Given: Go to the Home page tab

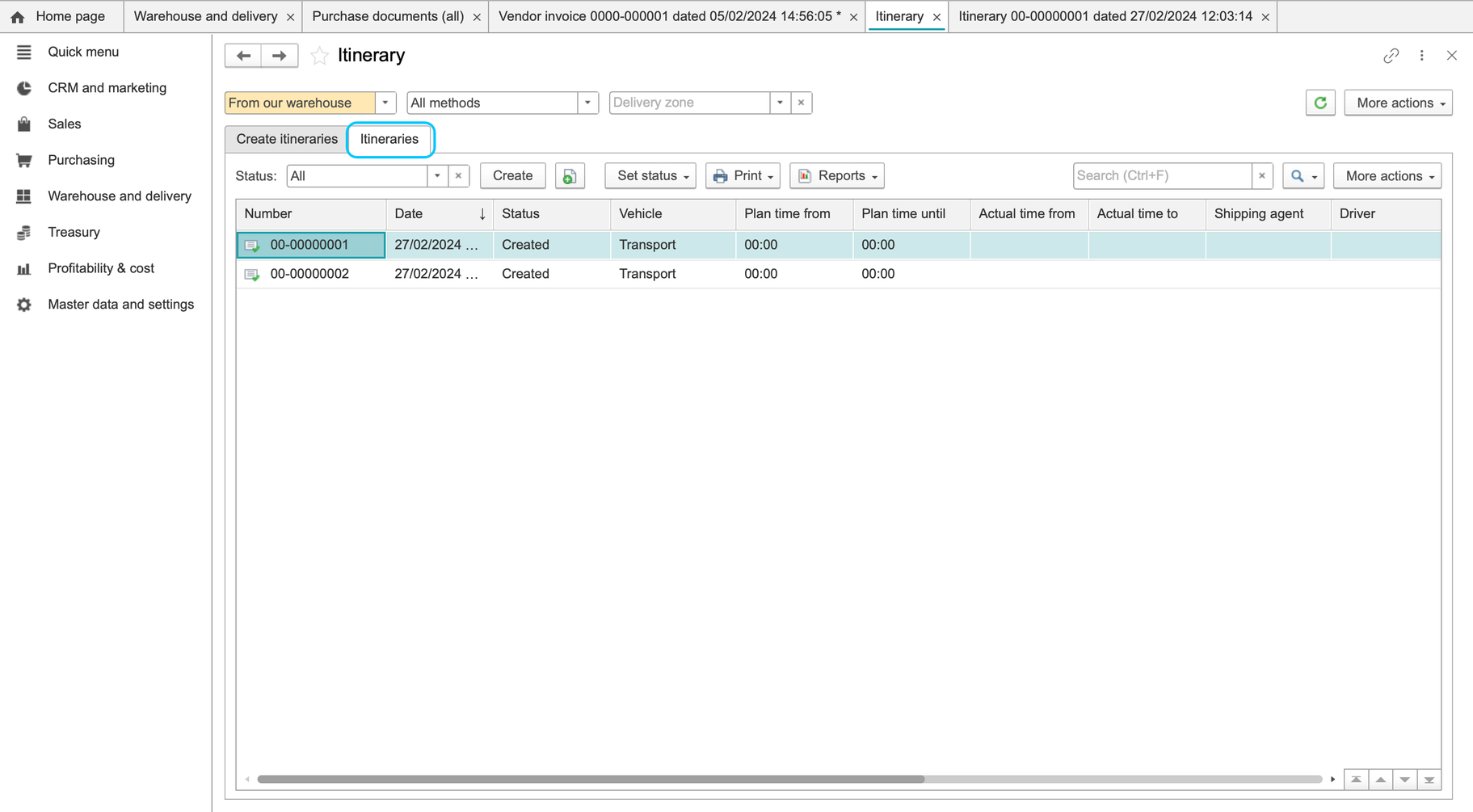Looking at the screenshot, I should click(61, 16).
